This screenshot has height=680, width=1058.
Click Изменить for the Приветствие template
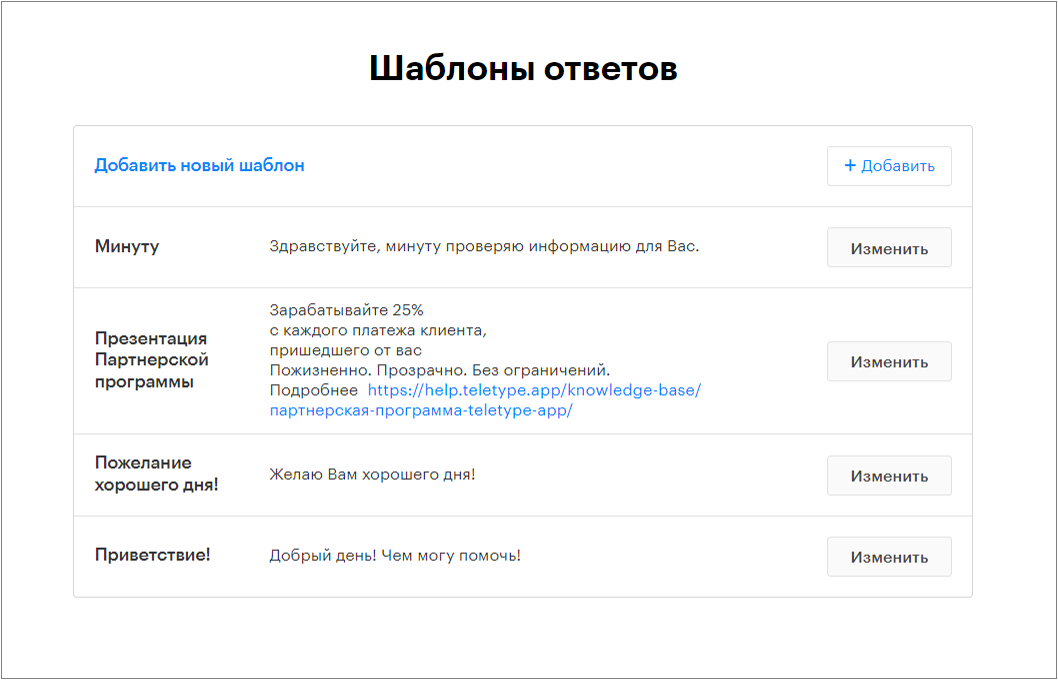(x=889, y=557)
